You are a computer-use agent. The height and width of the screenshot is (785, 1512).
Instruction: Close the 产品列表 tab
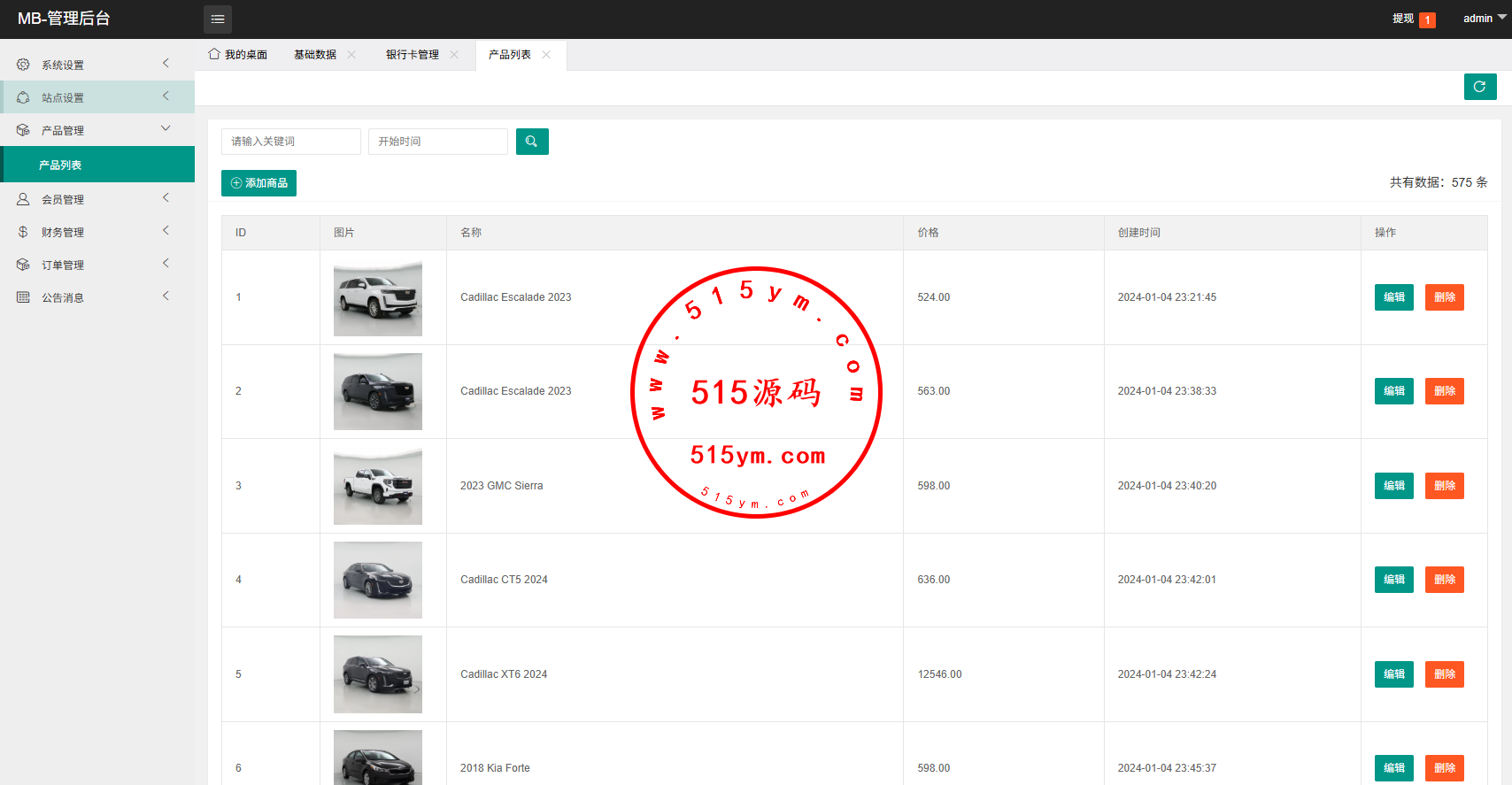(x=546, y=55)
